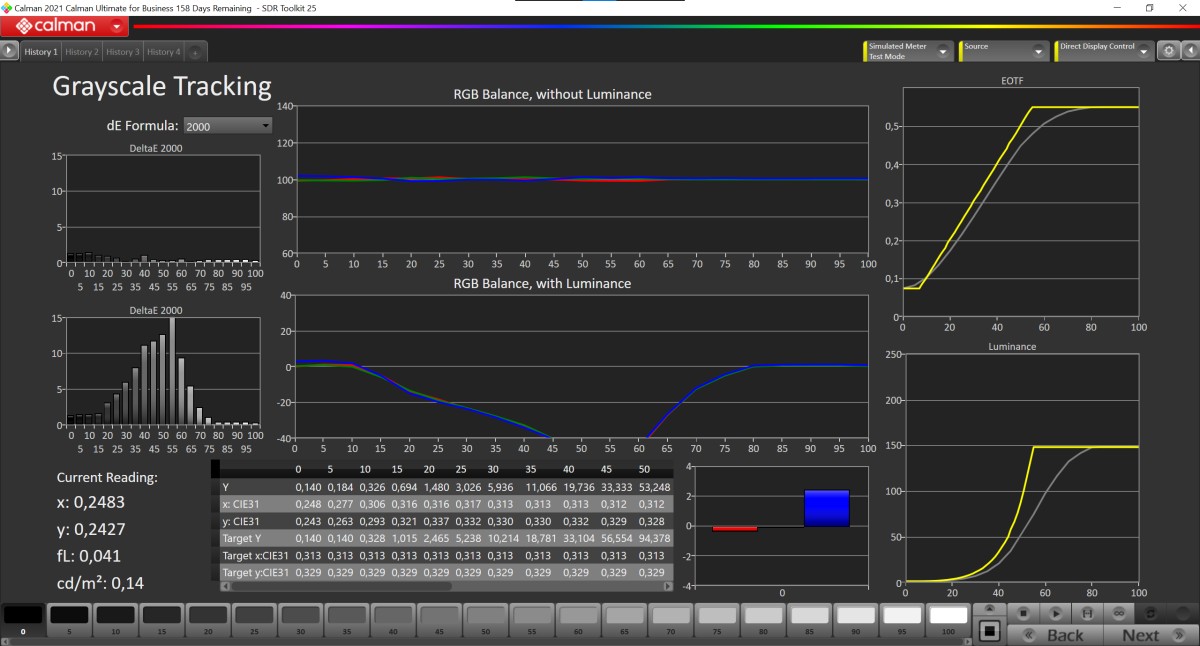The image size is (1200, 646).
Task: Click the Grayscale Tracking heading
Action: [x=162, y=86]
